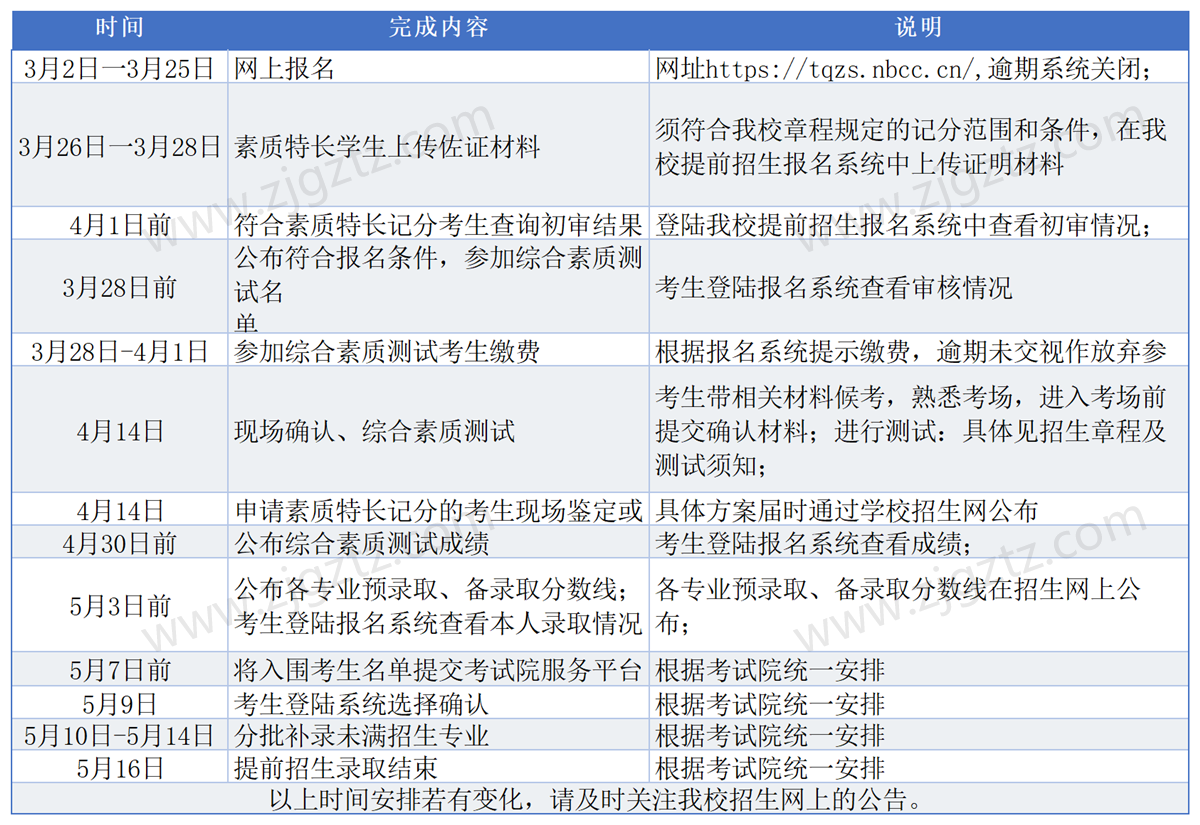Click the 完成内容 column header

[440, 28]
